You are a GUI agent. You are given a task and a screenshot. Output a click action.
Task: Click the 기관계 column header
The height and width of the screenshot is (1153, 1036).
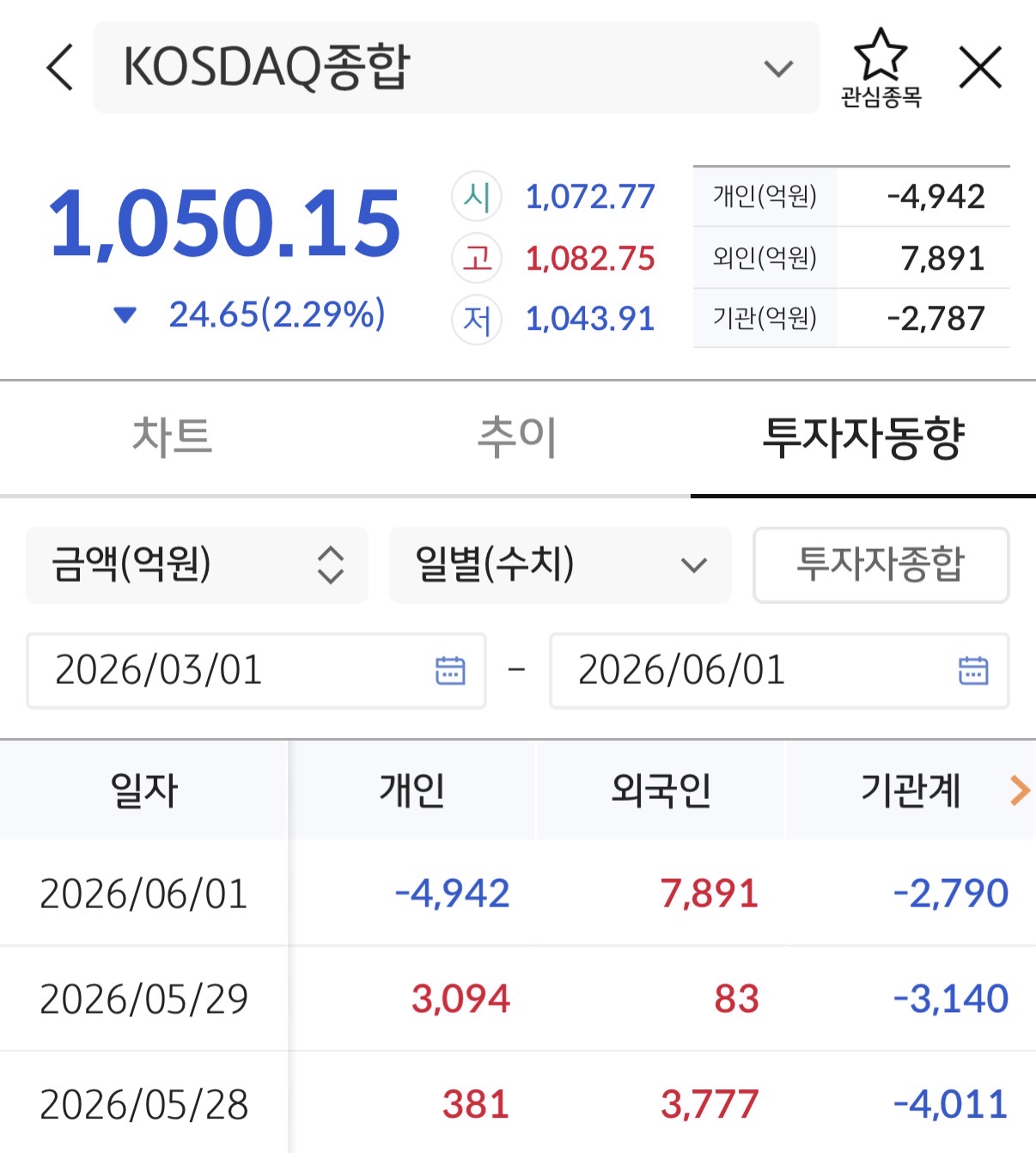click(911, 790)
